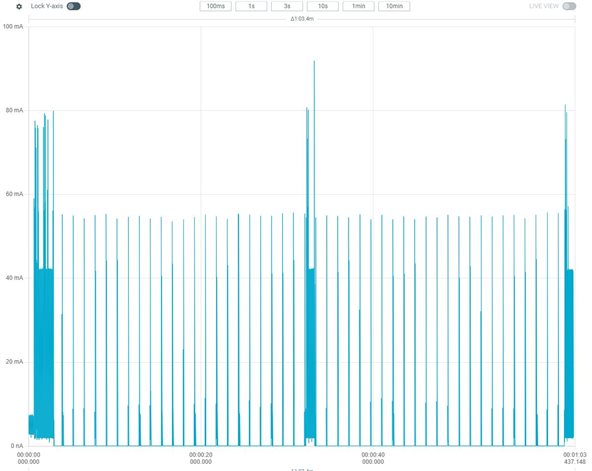
Task: Enable the LIVE VIEW toggle
Action: click(569, 6)
